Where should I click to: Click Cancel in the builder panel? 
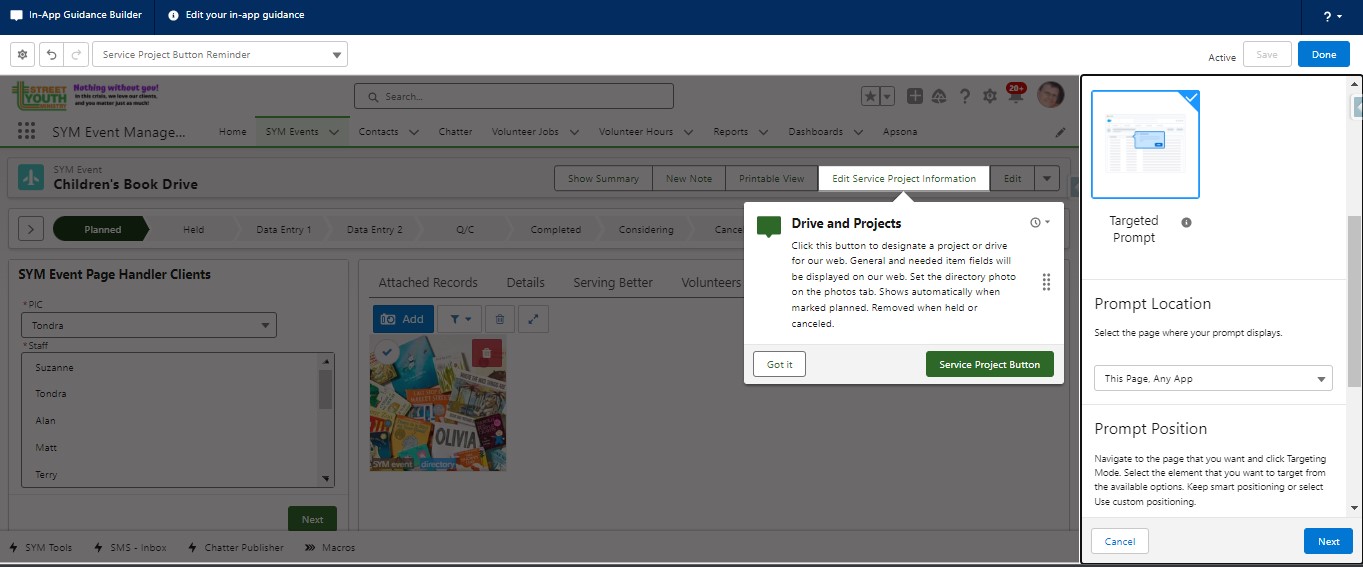(1120, 541)
